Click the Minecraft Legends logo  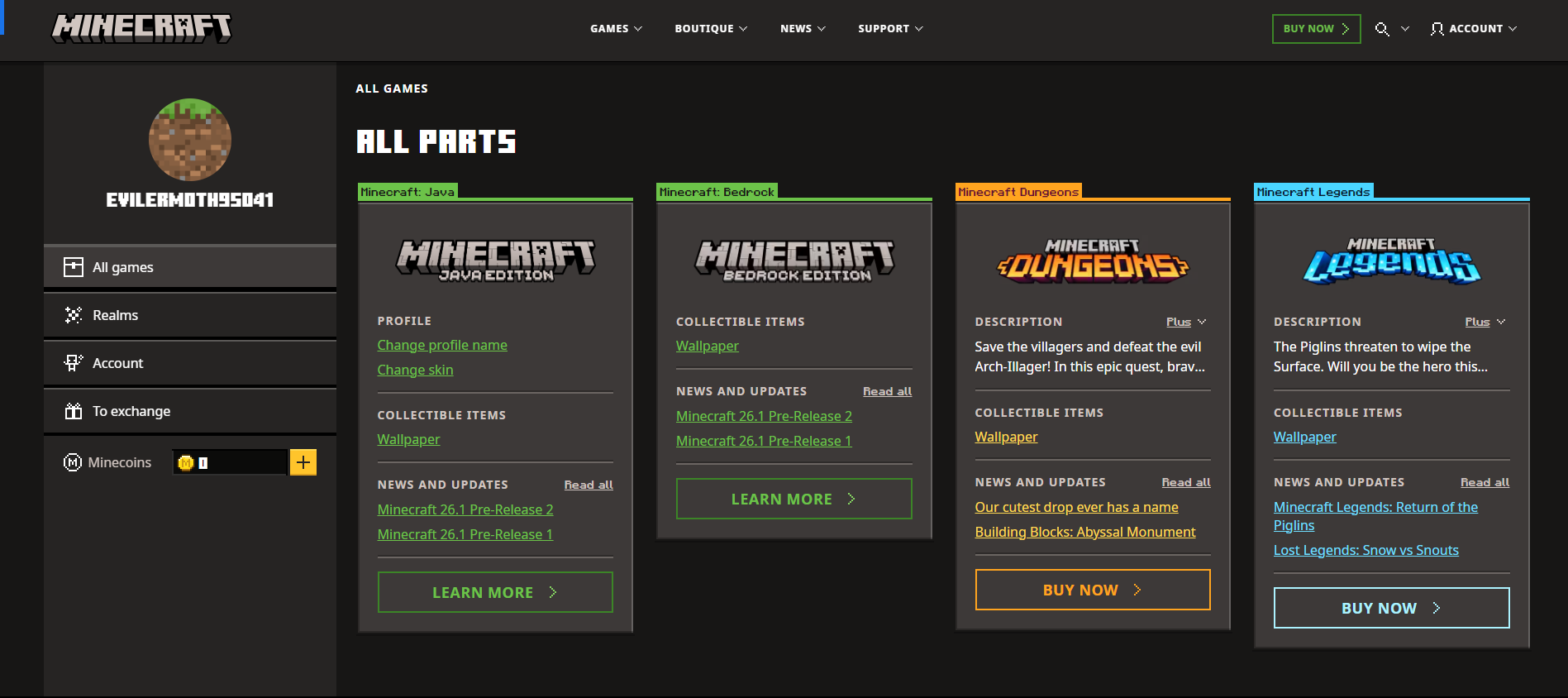[1391, 261]
